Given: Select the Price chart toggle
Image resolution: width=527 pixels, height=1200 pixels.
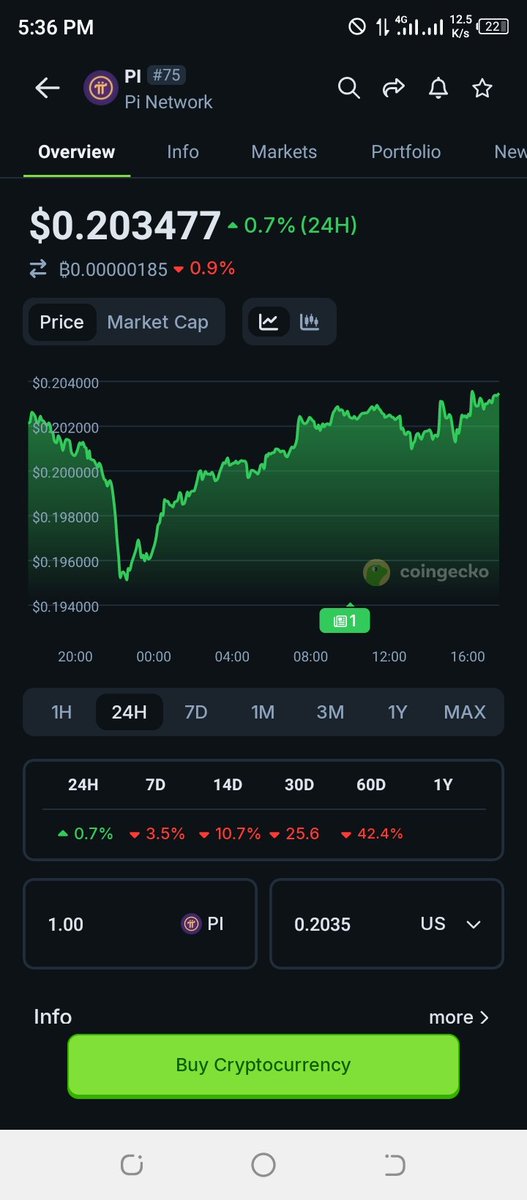Looking at the screenshot, I should coord(62,322).
